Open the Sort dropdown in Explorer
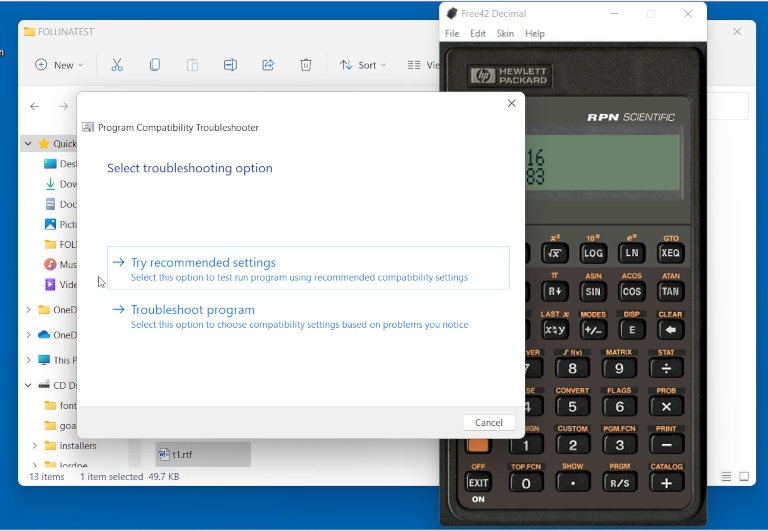This screenshot has width=768, height=531. [363, 65]
